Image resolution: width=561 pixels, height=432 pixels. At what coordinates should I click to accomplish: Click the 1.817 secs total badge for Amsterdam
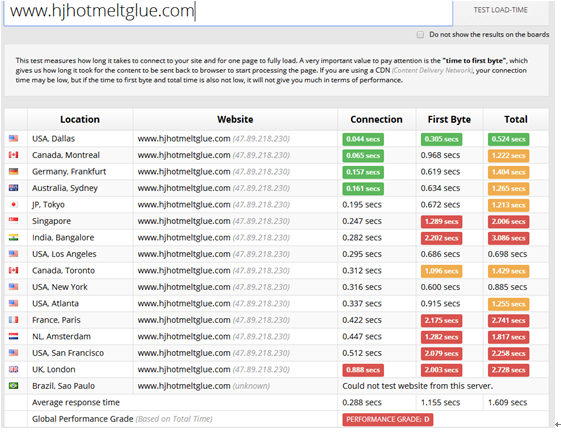pyautogui.click(x=508, y=337)
